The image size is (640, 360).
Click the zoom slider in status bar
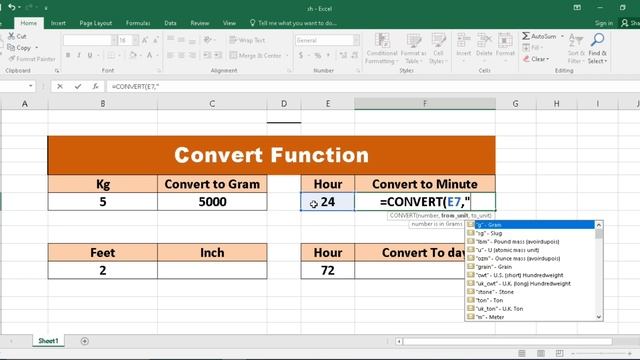click(602, 353)
